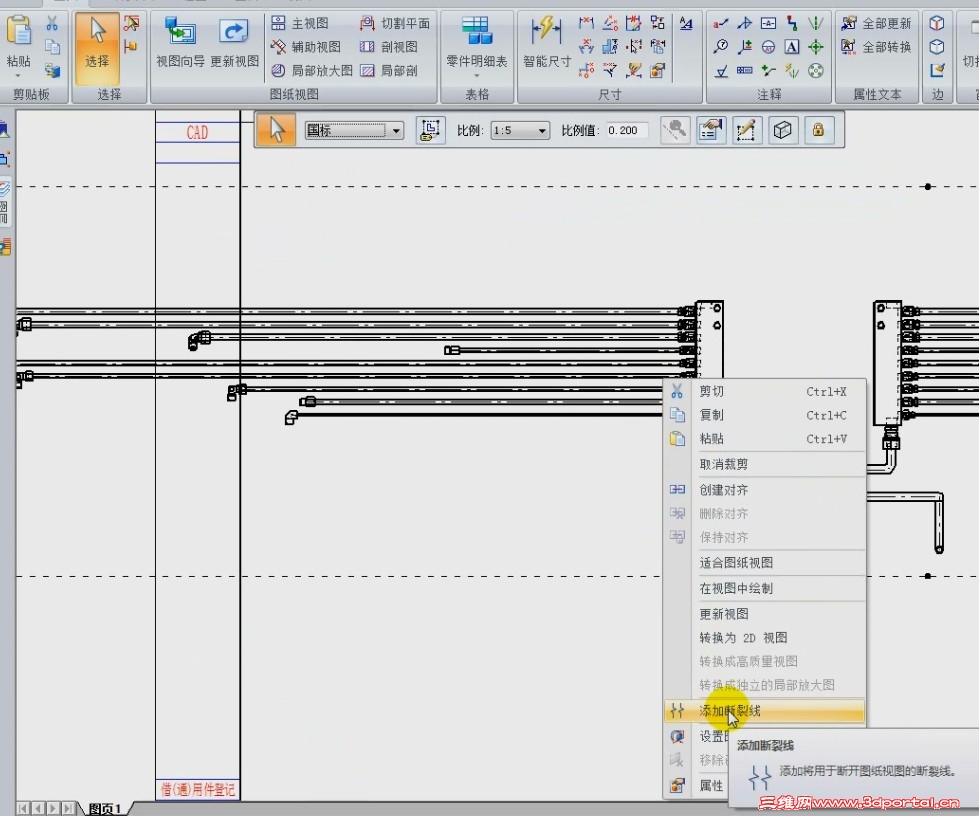Click the pencil draw-in-view icon on command bar
The image size is (979, 816).
[747, 130]
